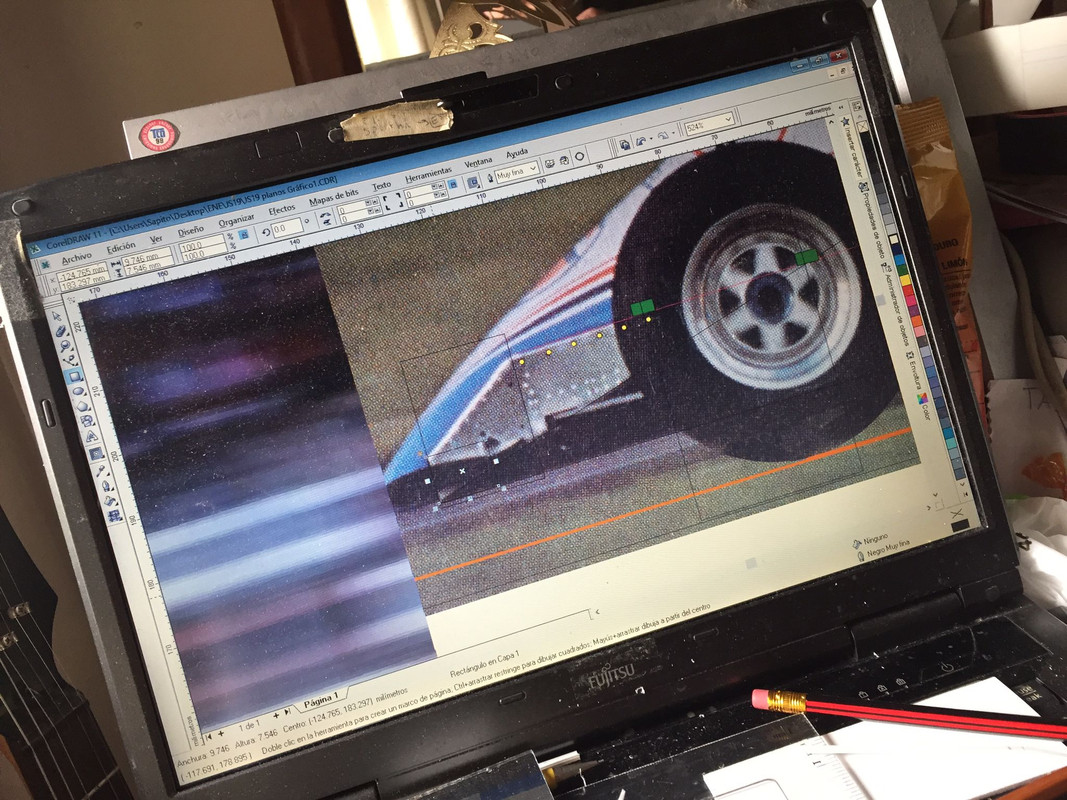
Task: Expand the Redo history dropdown arrow
Action: coord(673,133)
